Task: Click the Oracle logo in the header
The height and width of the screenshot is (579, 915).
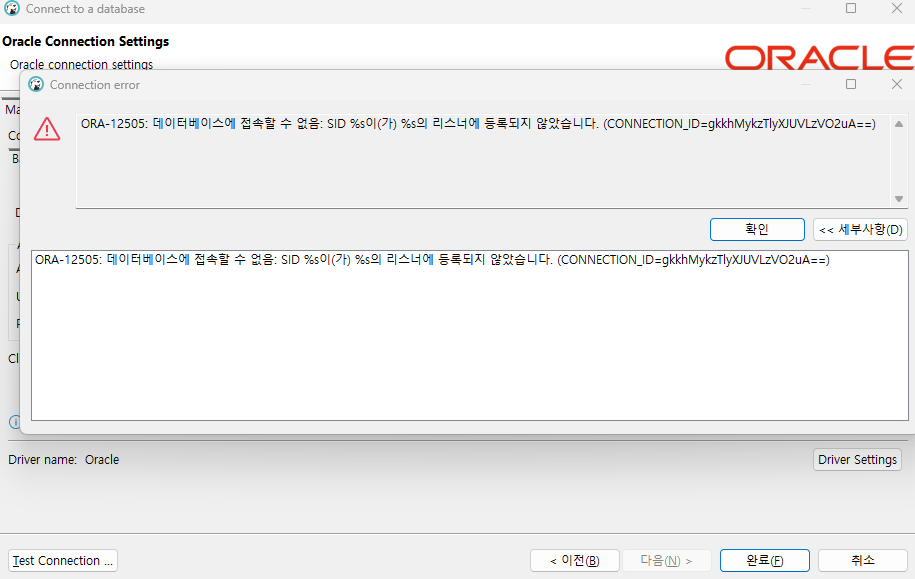Action: [x=819, y=58]
